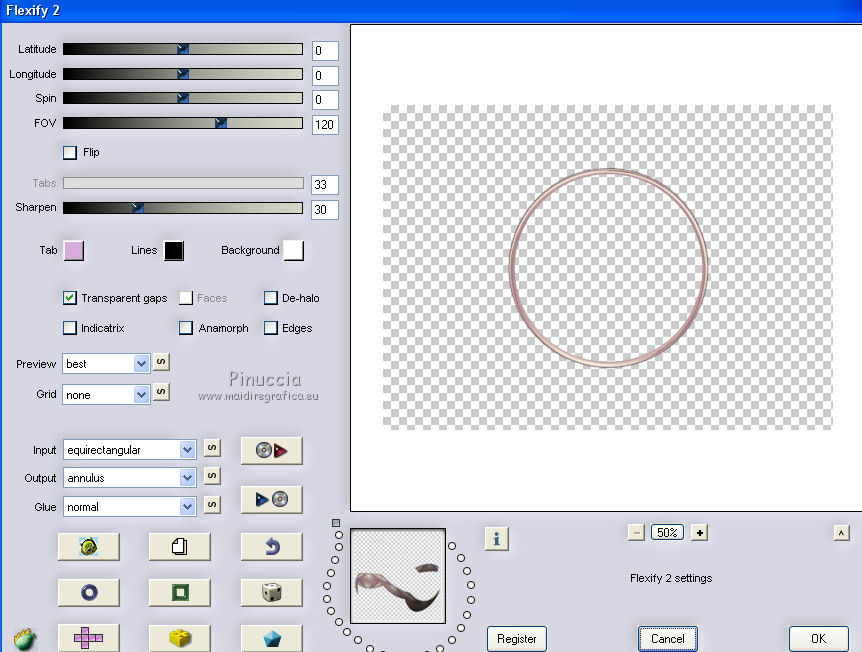Click the S button next to Glue
Screen dimensions: 862x652
212,505
